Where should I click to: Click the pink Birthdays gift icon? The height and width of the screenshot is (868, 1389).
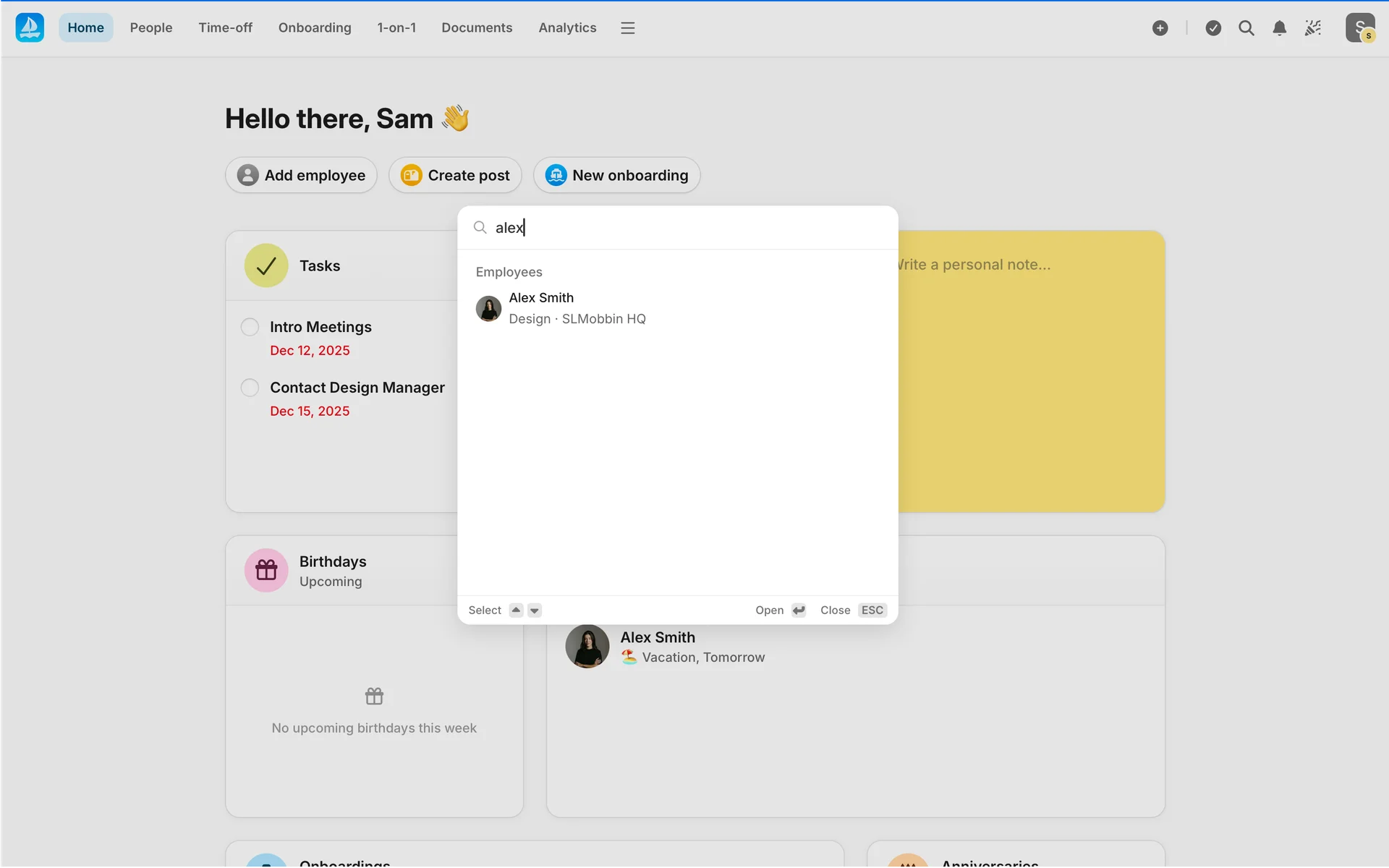(x=266, y=570)
